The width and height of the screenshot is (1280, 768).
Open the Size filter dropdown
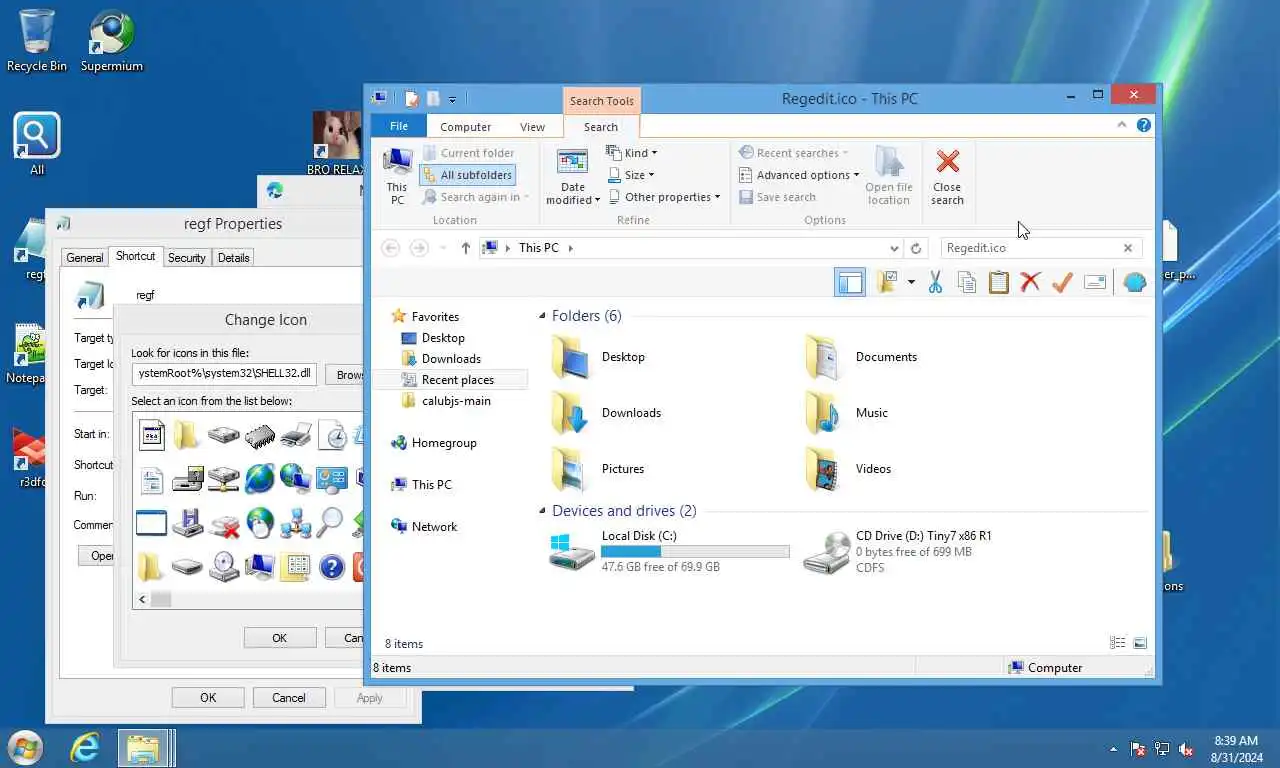[x=631, y=175]
